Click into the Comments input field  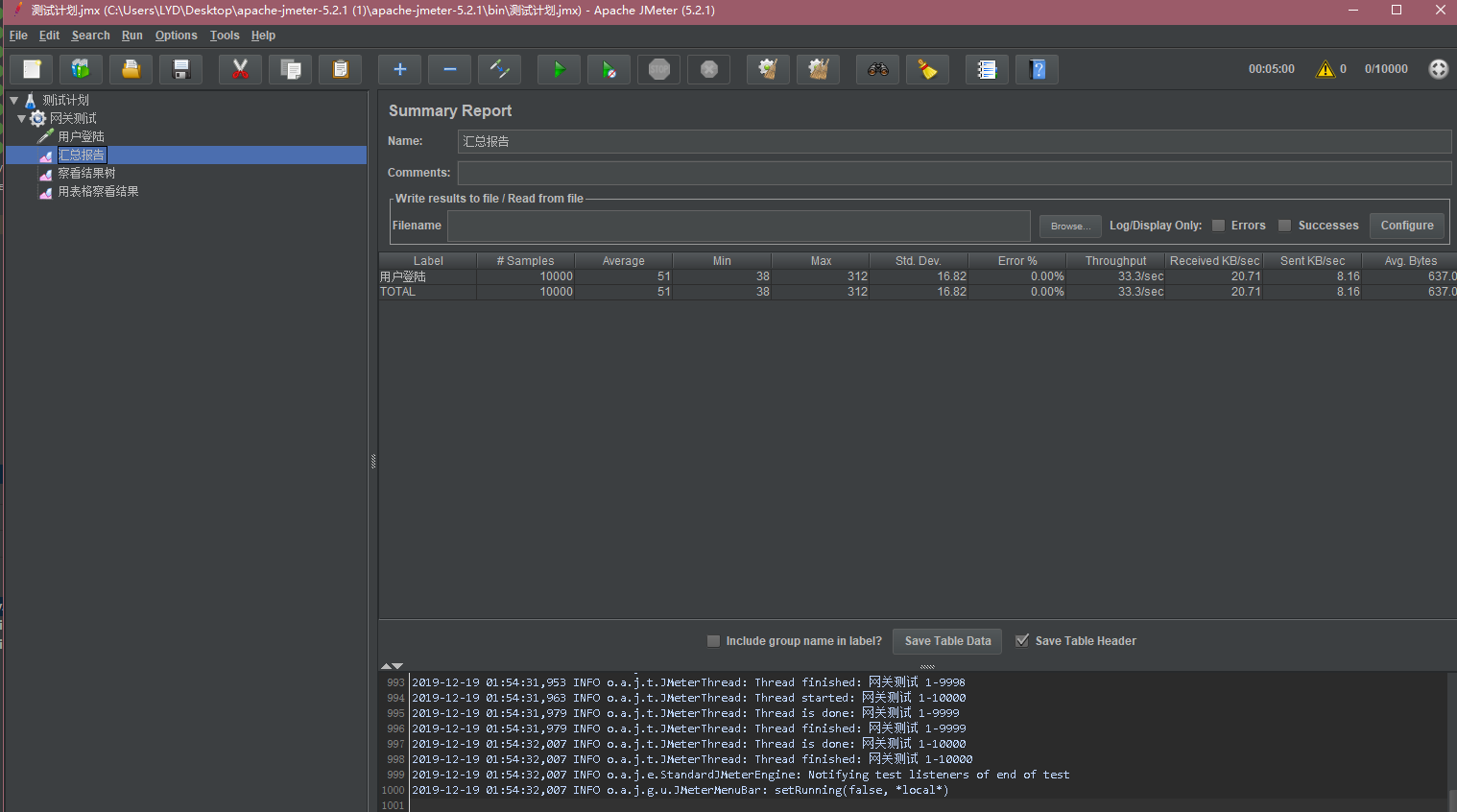[x=954, y=173]
